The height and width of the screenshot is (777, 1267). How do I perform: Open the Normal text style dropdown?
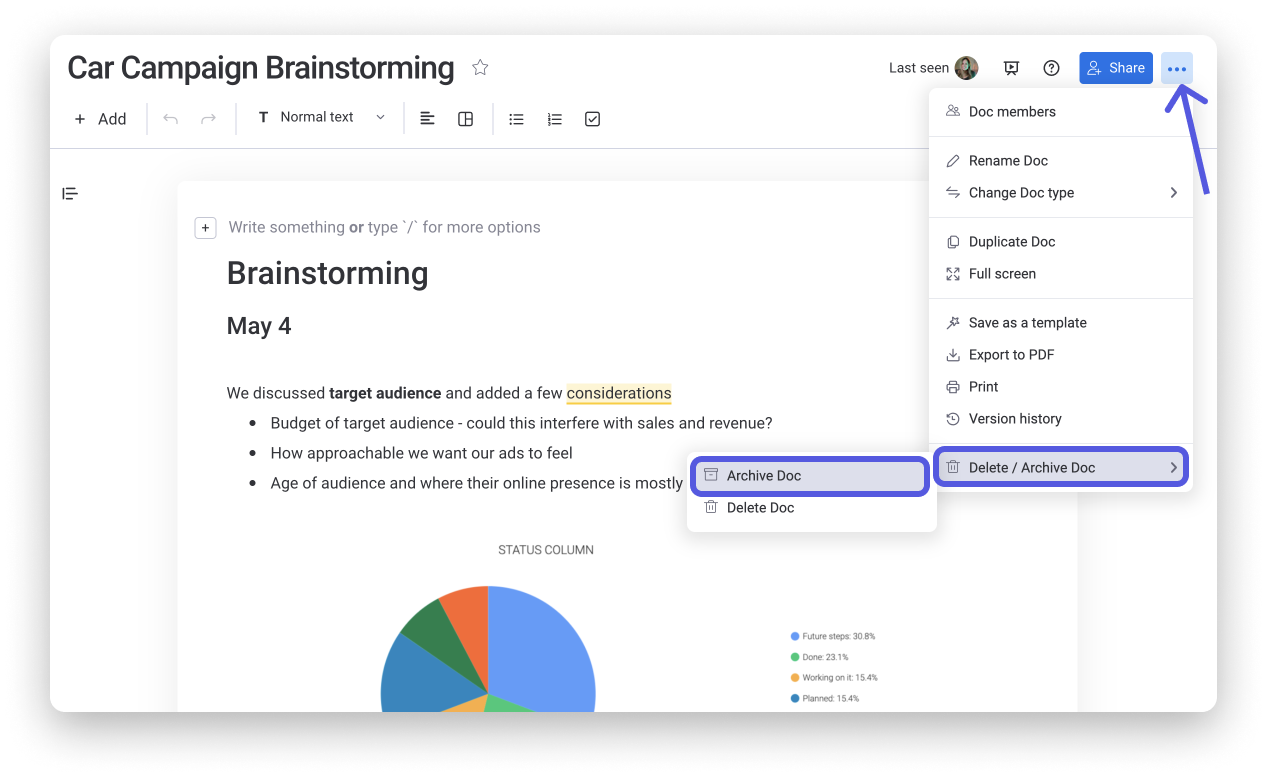tap(321, 118)
